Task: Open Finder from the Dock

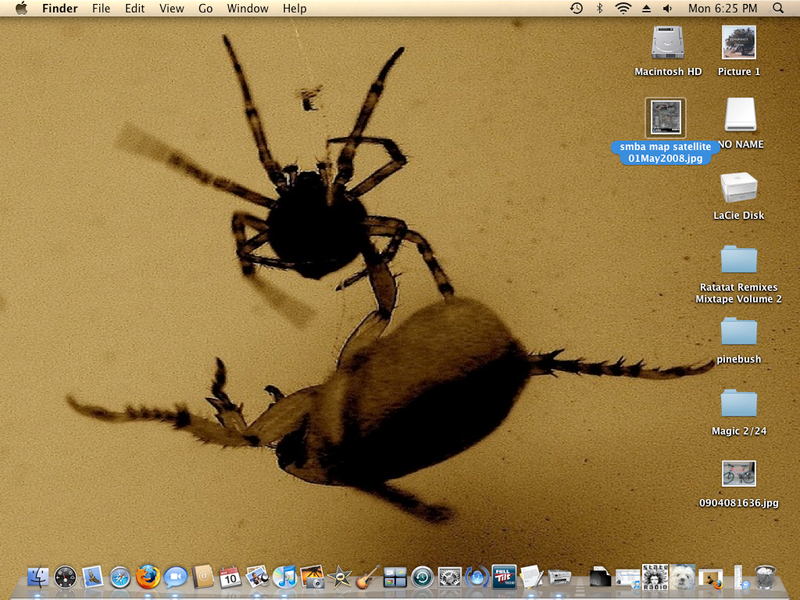Action: [x=38, y=577]
